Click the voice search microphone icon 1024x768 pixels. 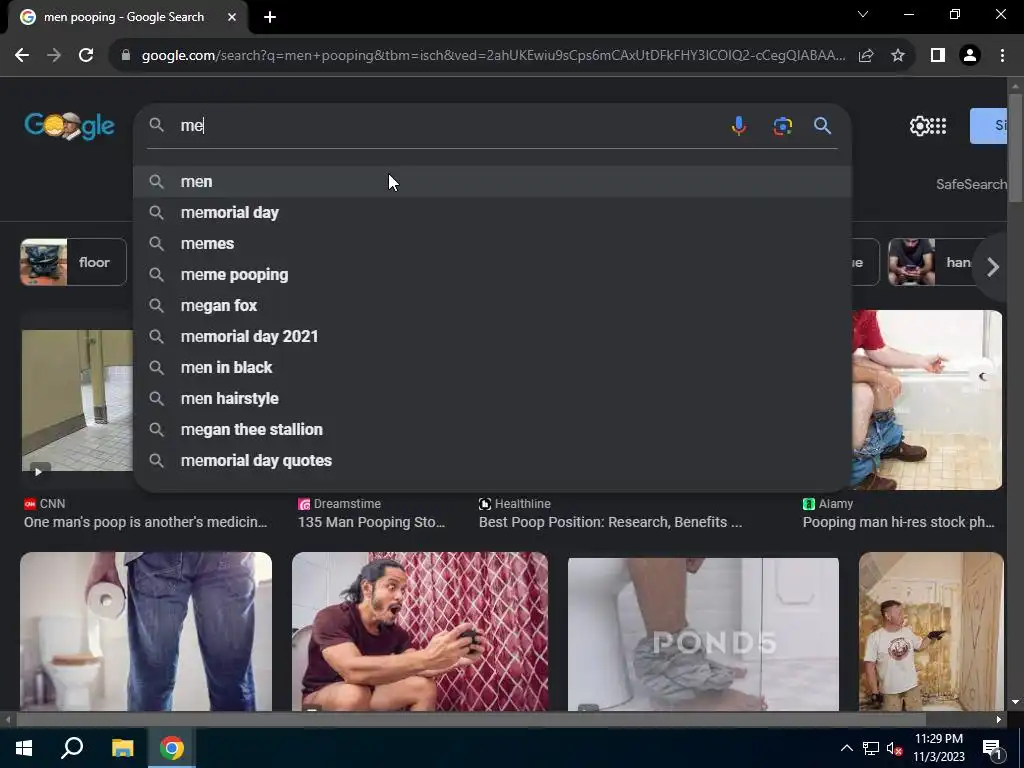(739, 125)
